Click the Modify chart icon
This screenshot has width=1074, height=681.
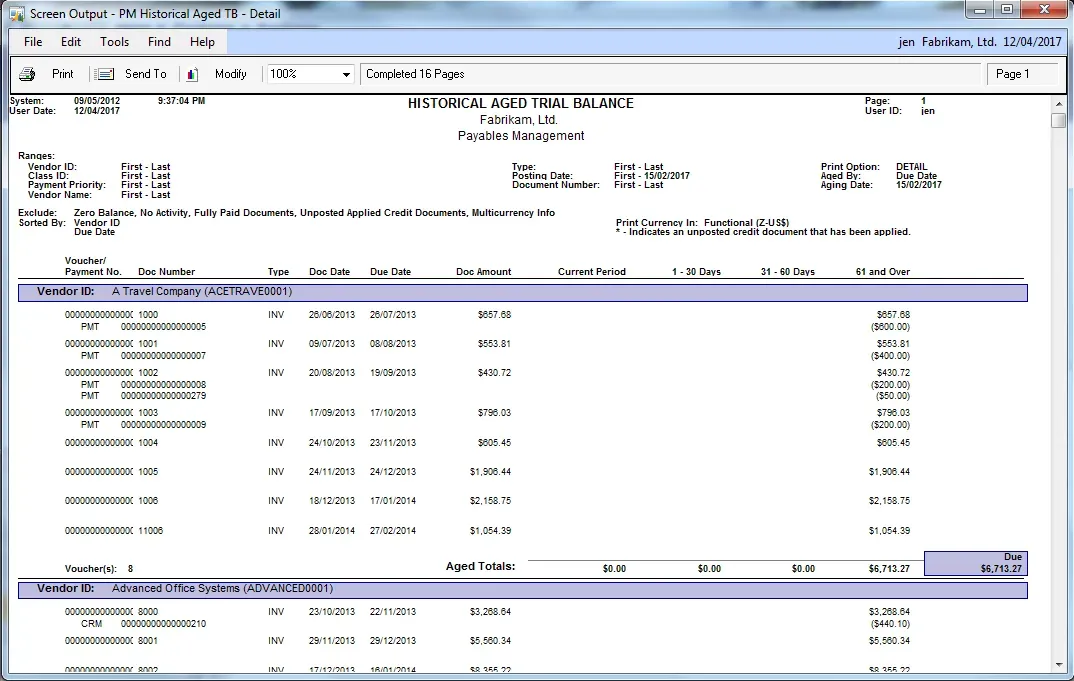coord(192,74)
